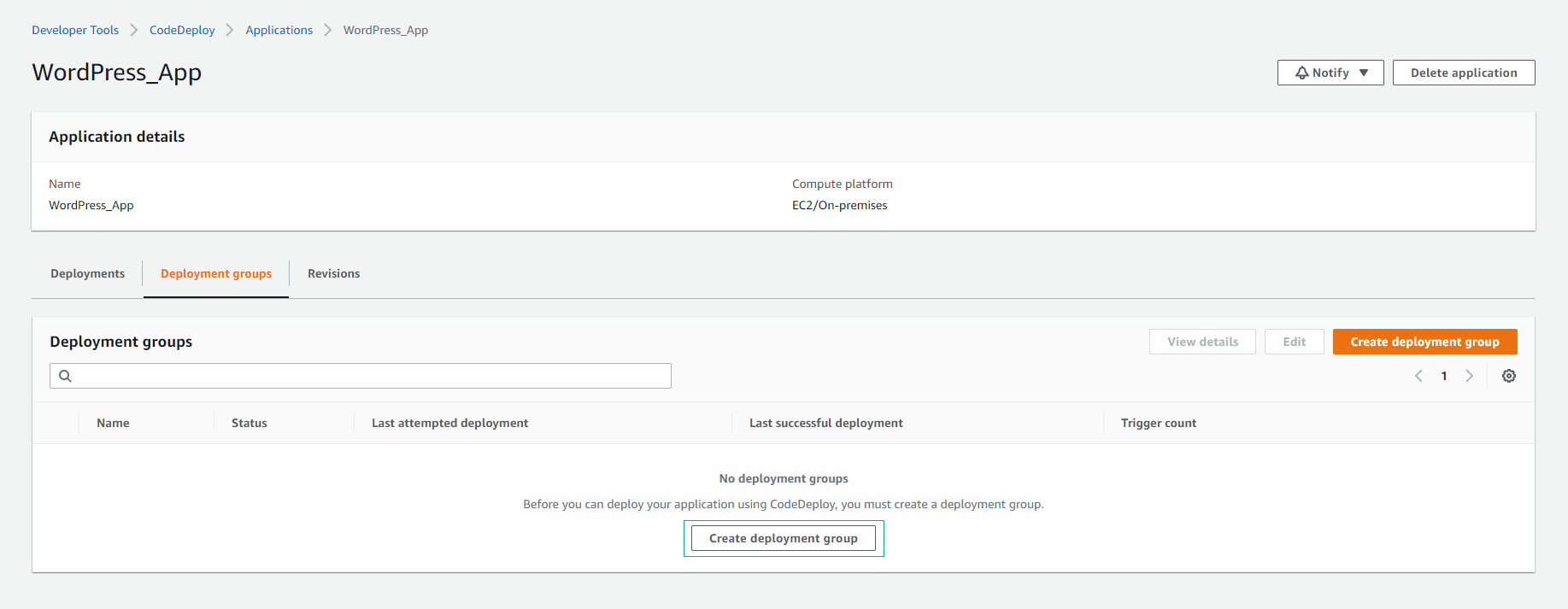Screen dimensions: 1568x609
Task: Open the Revisions tab
Action: [333, 273]
